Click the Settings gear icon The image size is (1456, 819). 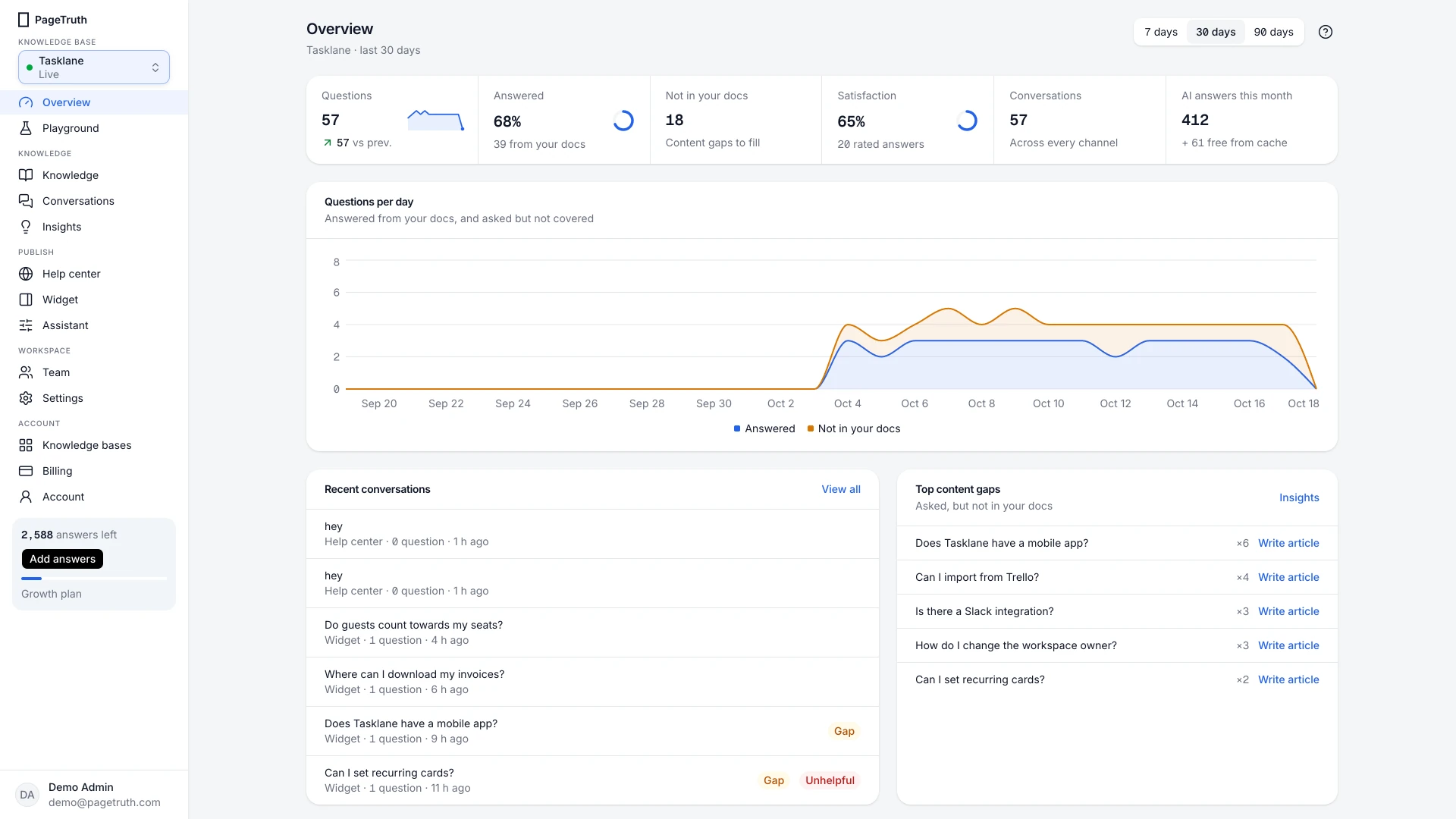26,398
